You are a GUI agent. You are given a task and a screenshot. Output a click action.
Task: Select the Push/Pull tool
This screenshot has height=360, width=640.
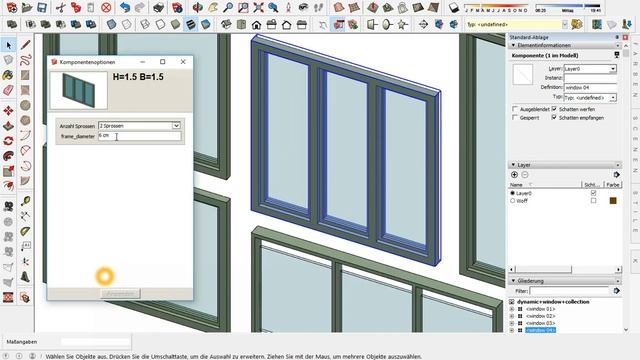point(9,126)
